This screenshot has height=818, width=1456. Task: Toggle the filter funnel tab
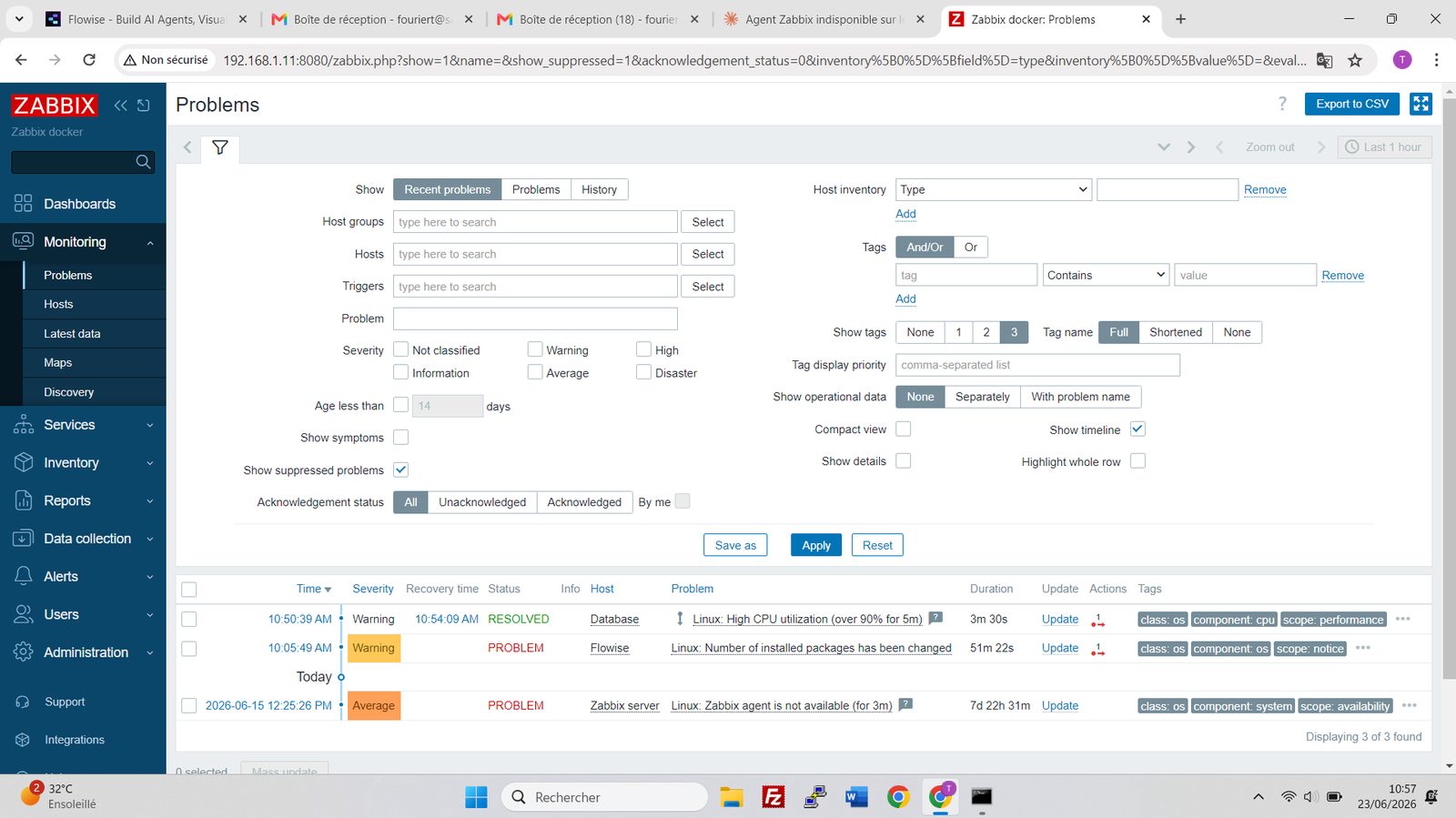(x=220, y=147)
